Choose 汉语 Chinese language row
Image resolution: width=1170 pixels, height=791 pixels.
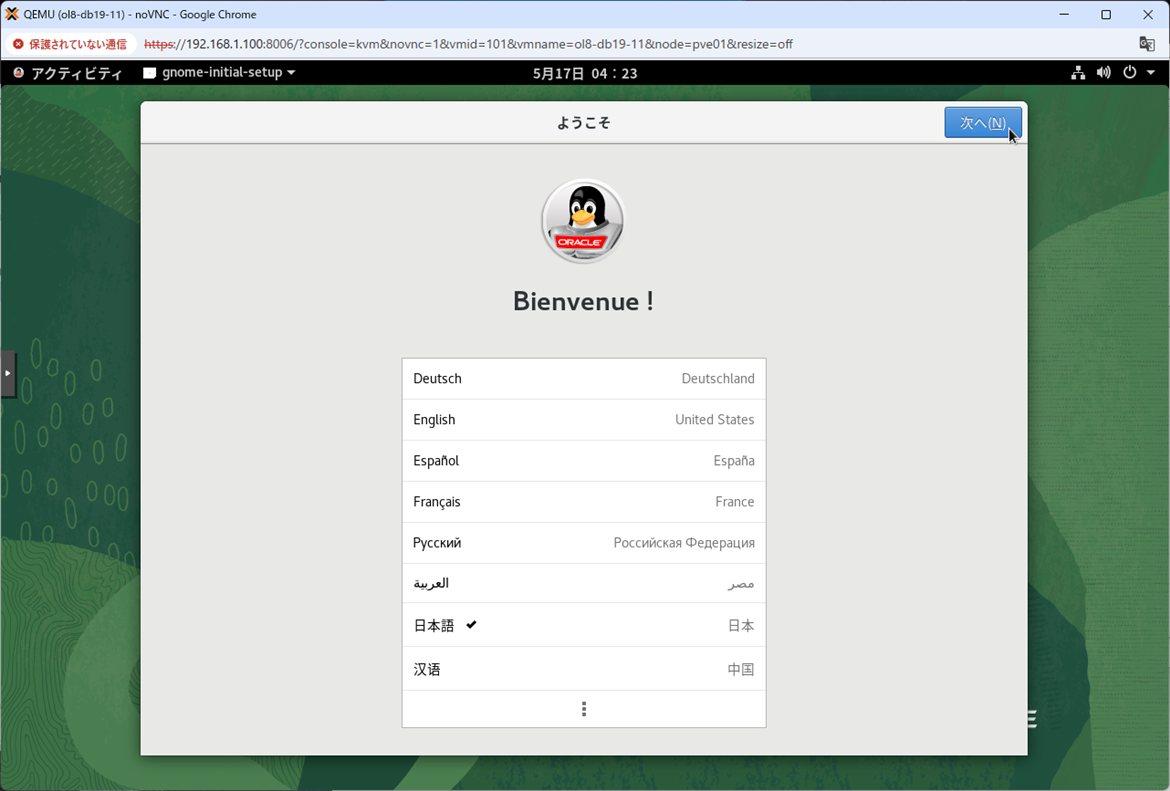tap(584, 669)
